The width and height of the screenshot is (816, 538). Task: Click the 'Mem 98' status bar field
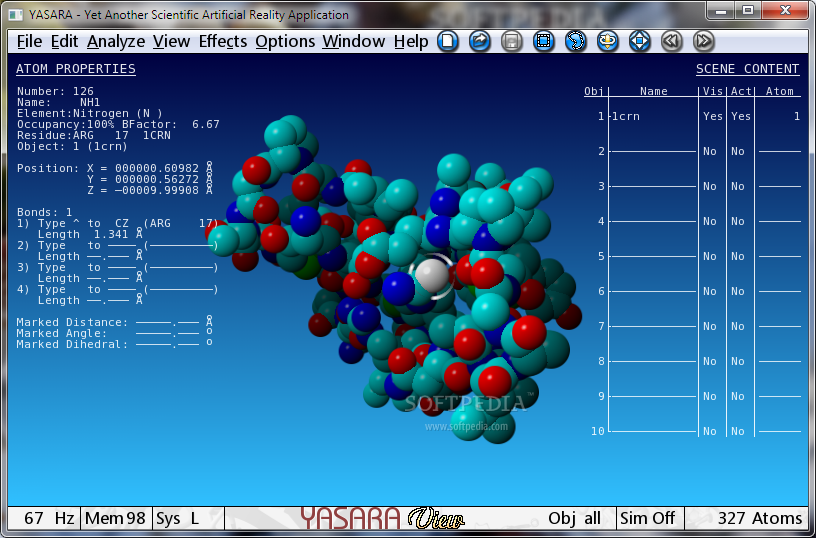click(116, 518)
